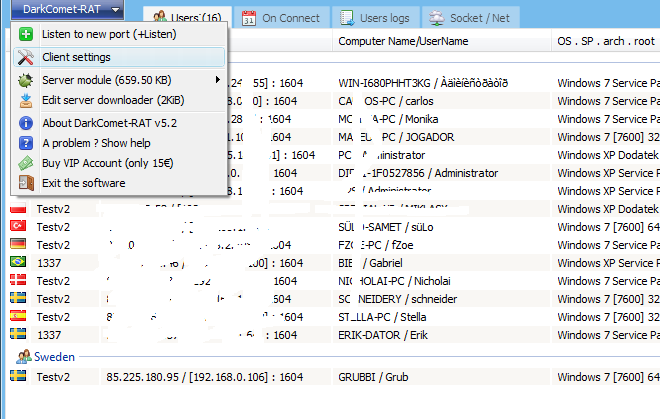Select Testv2 in the GRUBBI row
This screenshot has width=660, height=419.
click(x=53, y=377)
